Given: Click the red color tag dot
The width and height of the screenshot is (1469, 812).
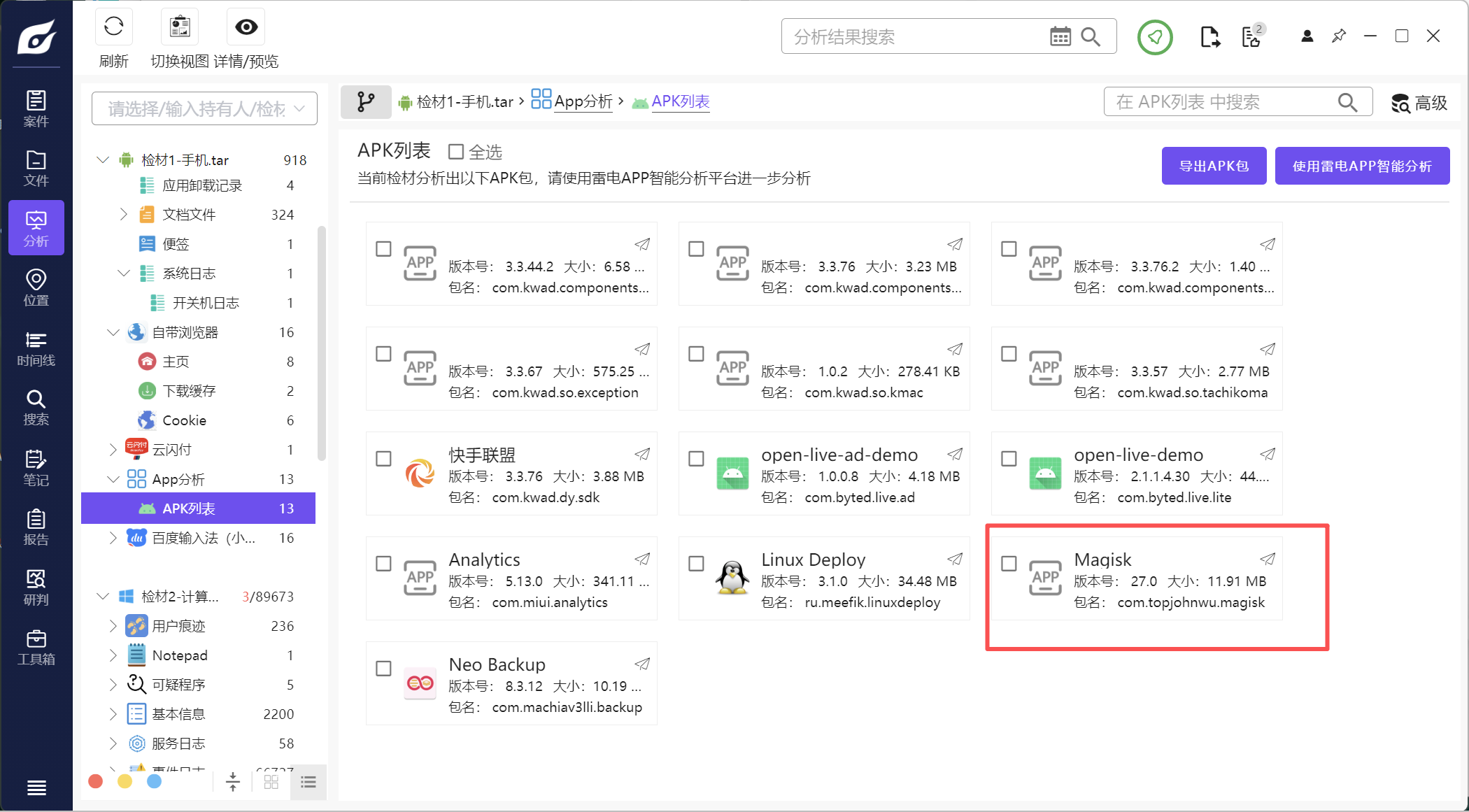Looking at the screenshot, I should click(96, 781).
